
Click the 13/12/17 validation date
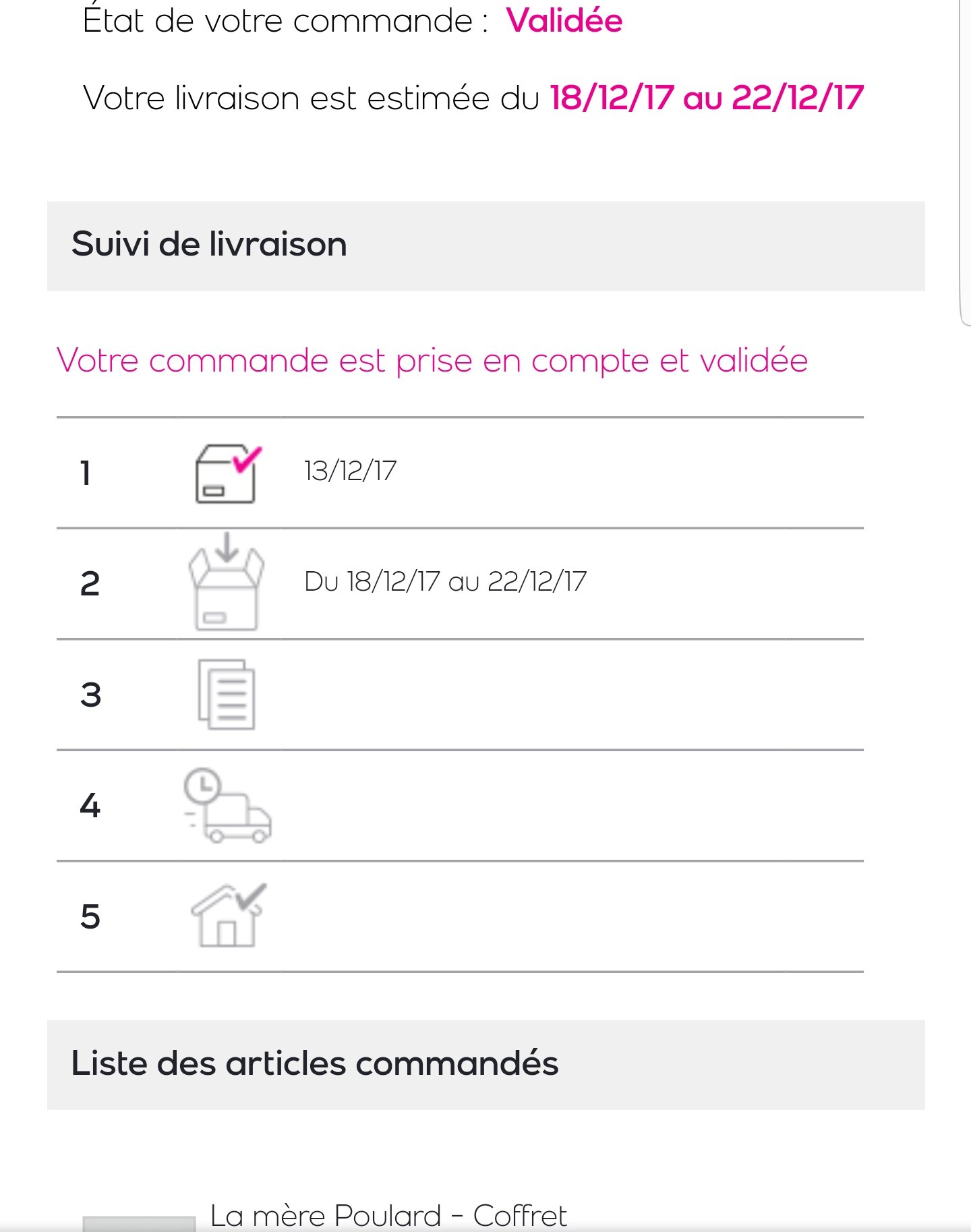[x=351, y=471]
